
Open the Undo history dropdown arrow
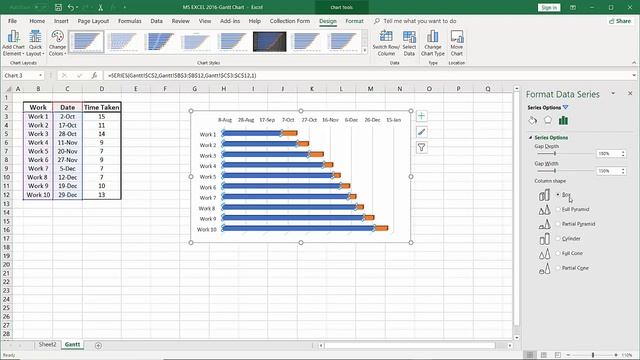pos(77,7)
